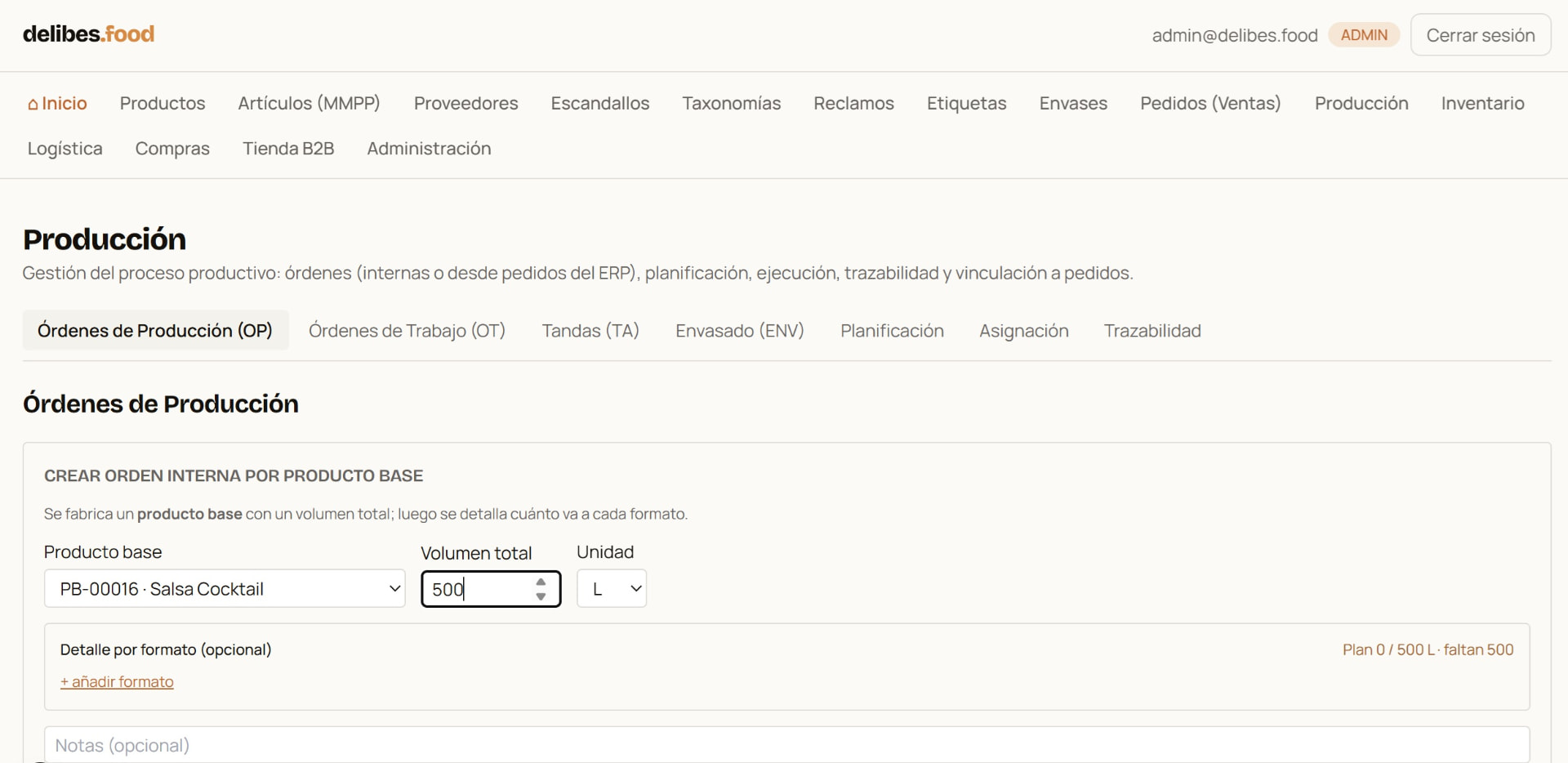Open Administración section

[429, 148]
